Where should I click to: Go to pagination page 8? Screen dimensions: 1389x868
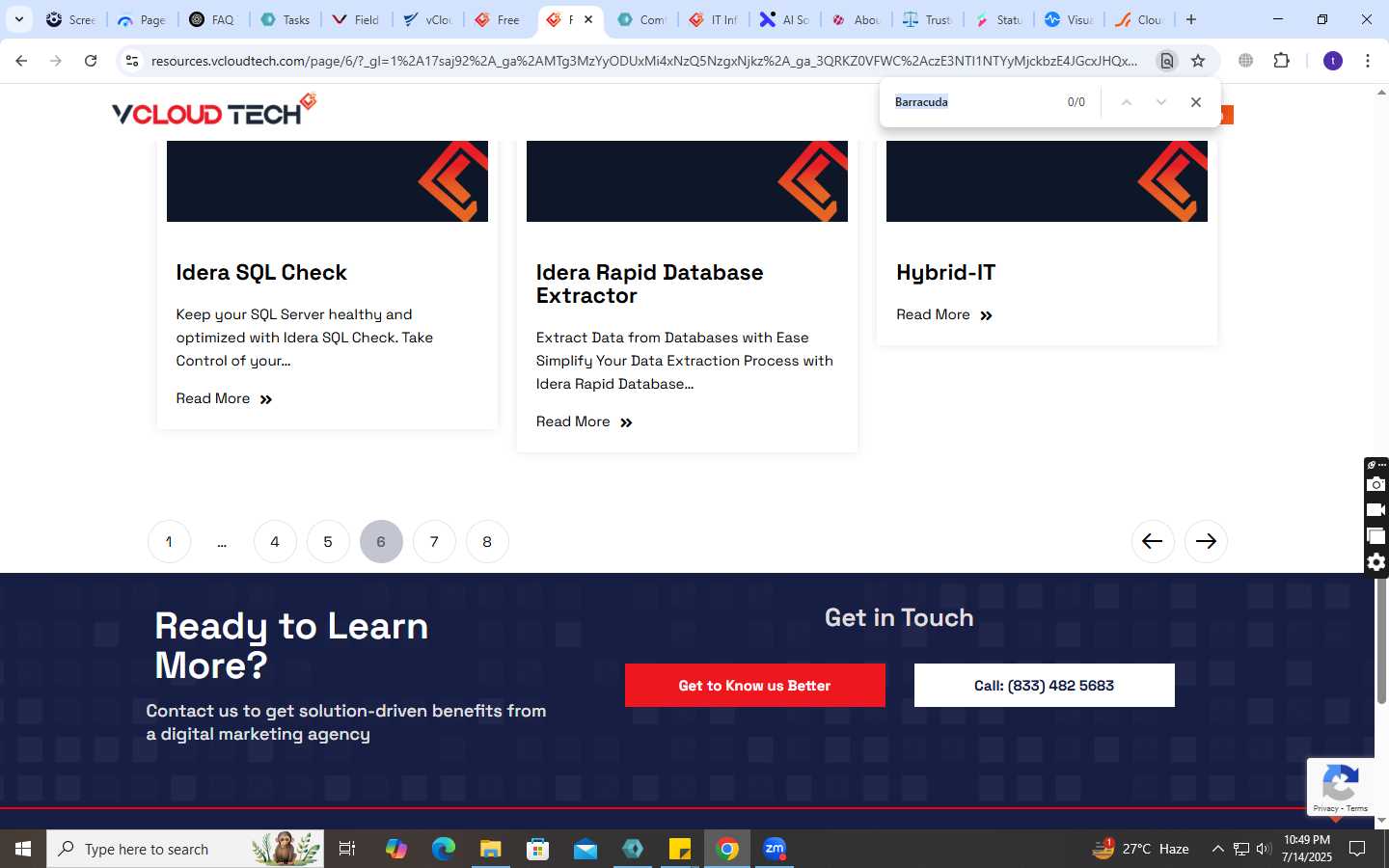pos(487,541)
